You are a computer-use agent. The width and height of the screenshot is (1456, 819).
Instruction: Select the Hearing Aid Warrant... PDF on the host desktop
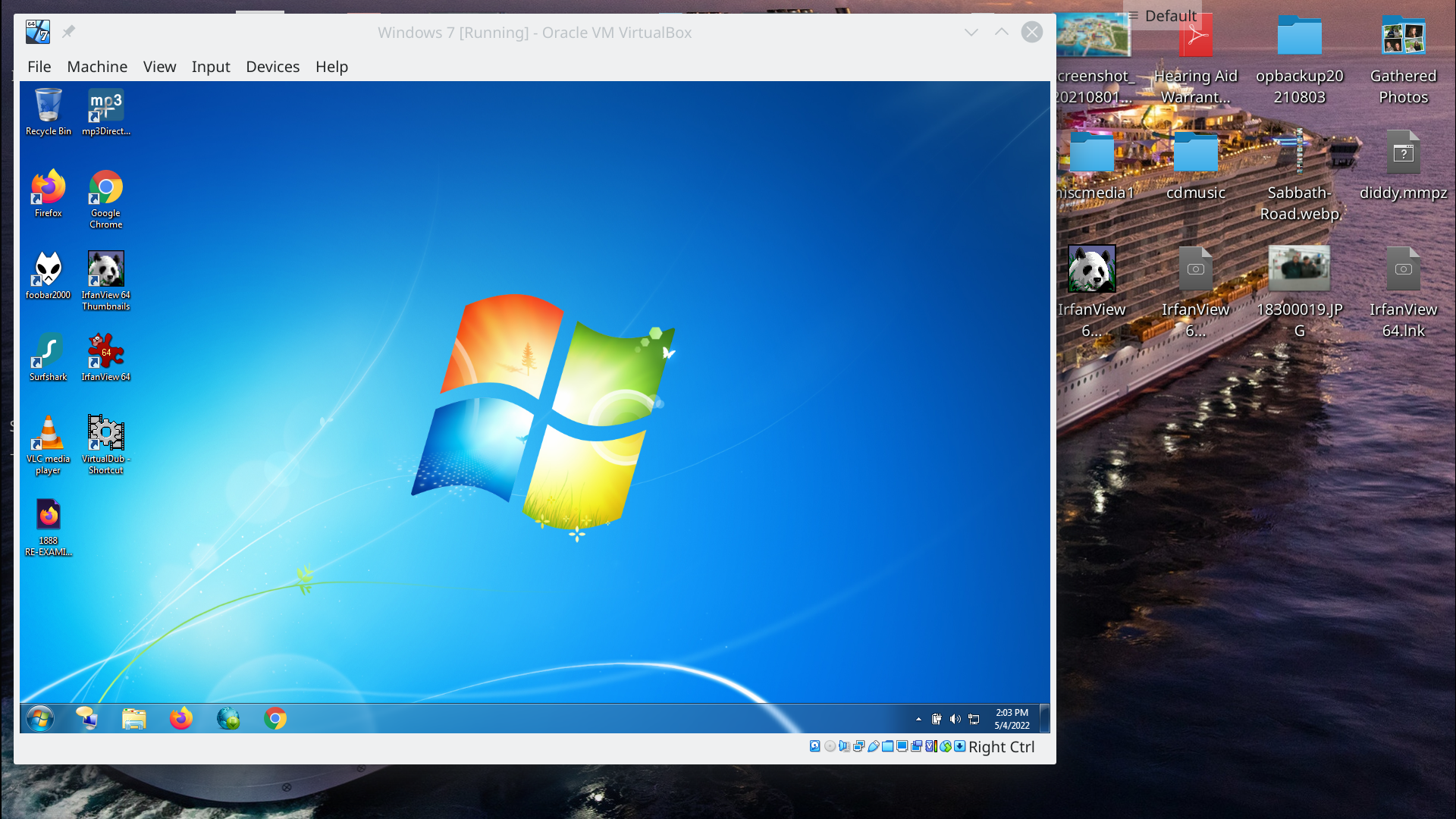[x=1196, y=61]
